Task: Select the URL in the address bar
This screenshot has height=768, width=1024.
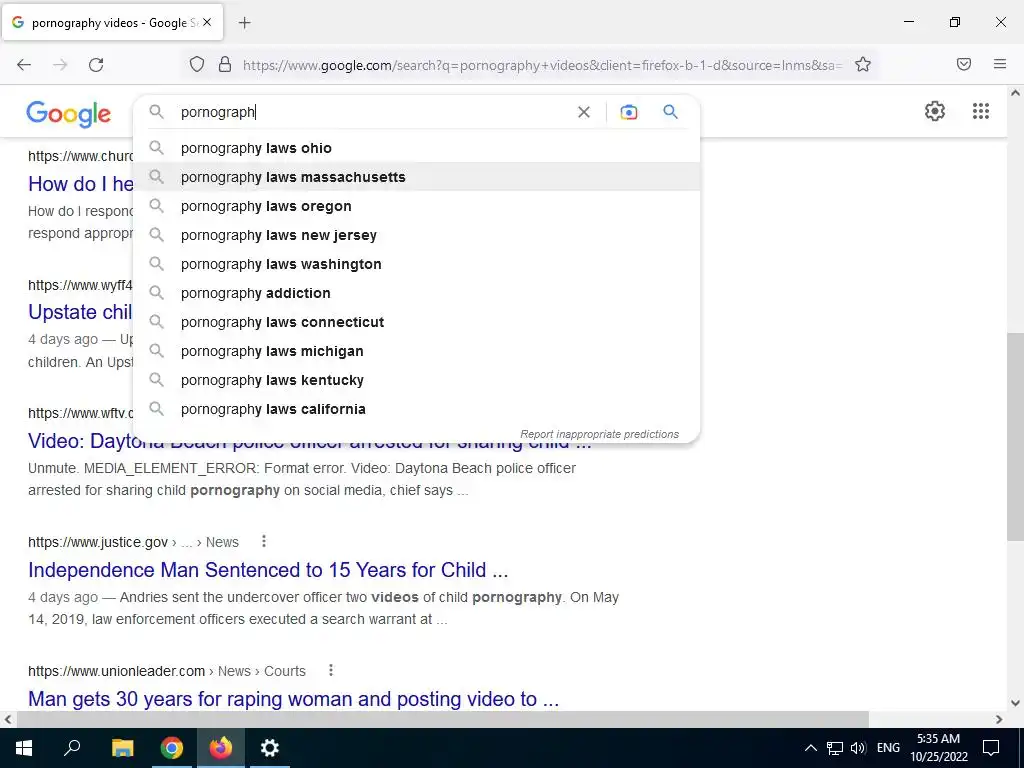Action: click(542, 65)
